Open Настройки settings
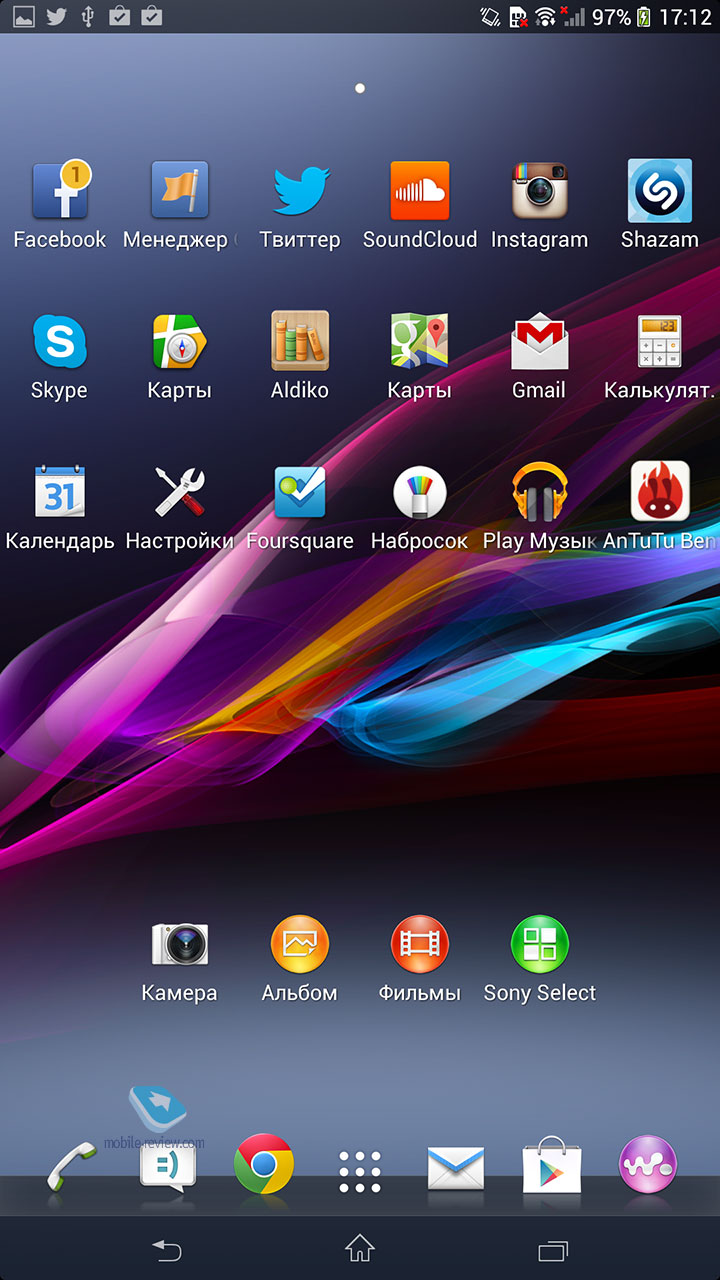 point(180,491)
